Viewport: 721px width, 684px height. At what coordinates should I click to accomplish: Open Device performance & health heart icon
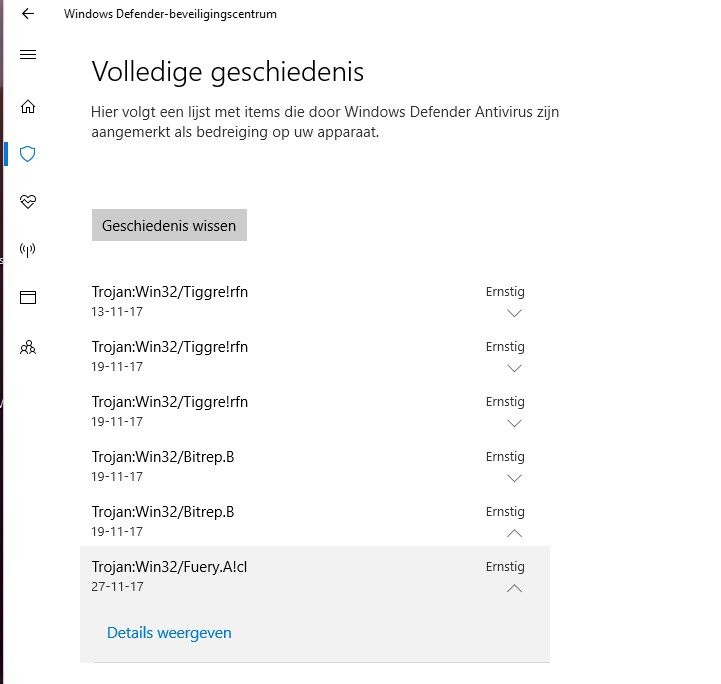click(x=28, y=201)
